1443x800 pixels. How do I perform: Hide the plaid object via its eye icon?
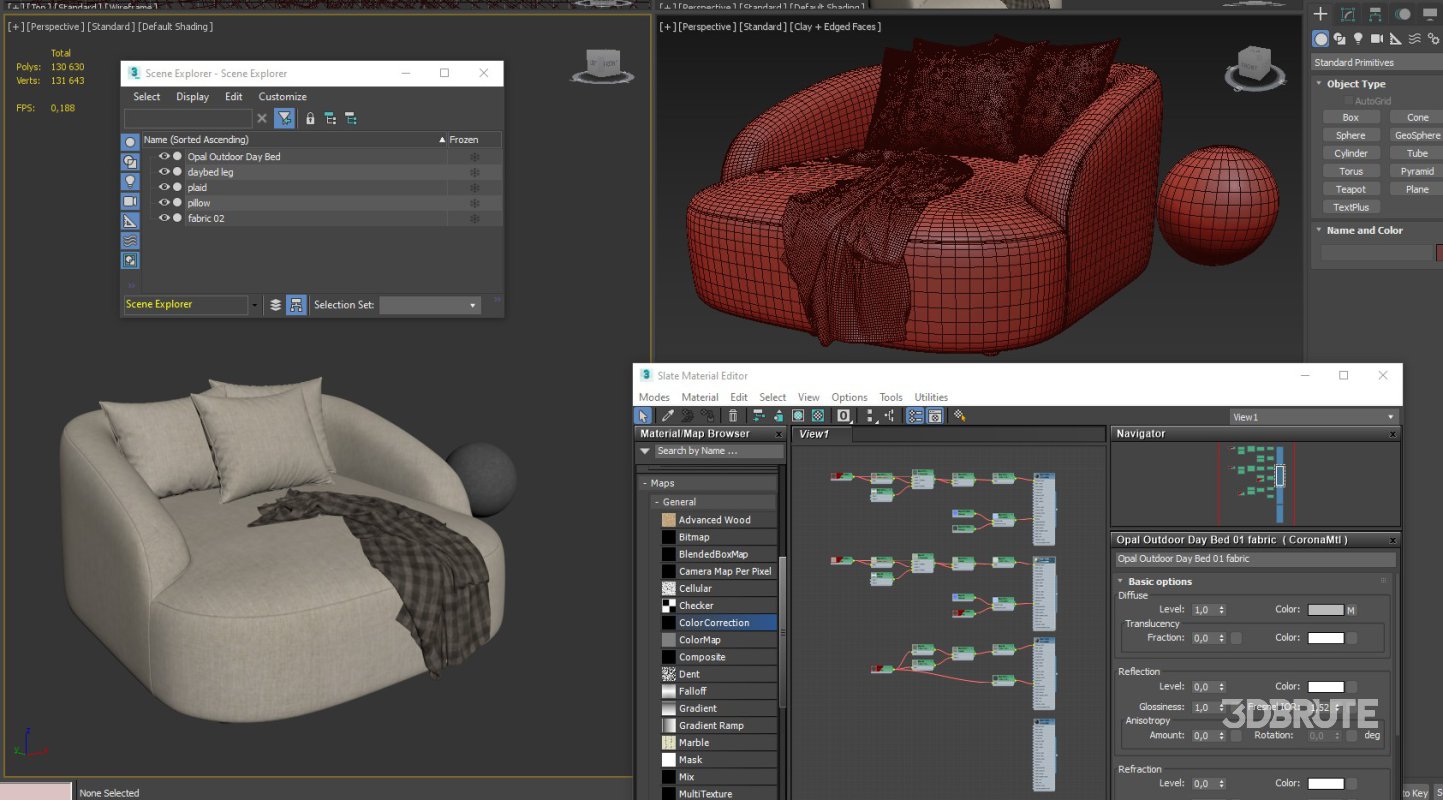[x=164, y=187]
